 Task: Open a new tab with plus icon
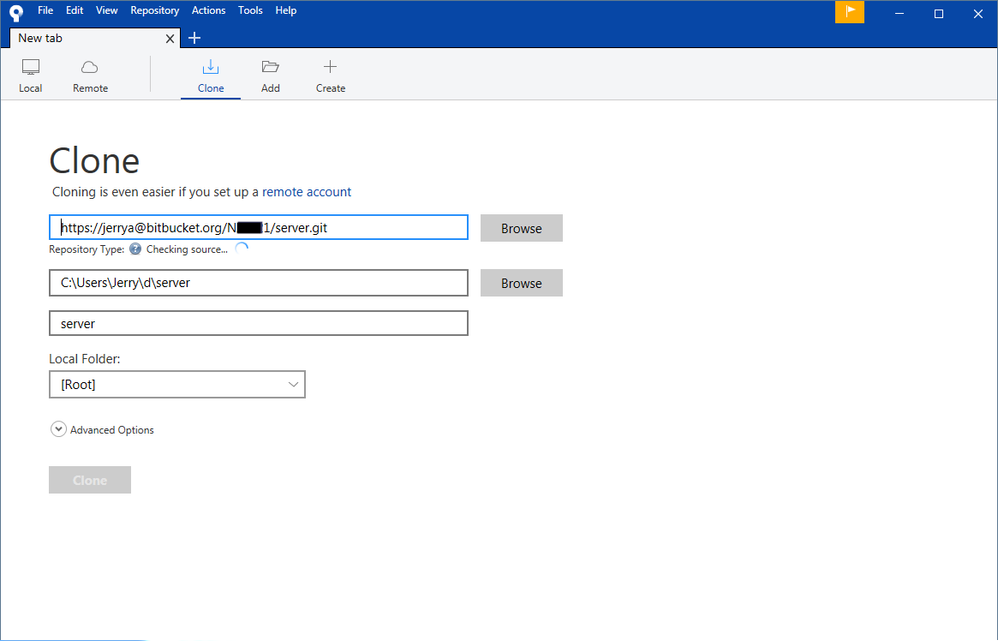click(x=194, y=38)
